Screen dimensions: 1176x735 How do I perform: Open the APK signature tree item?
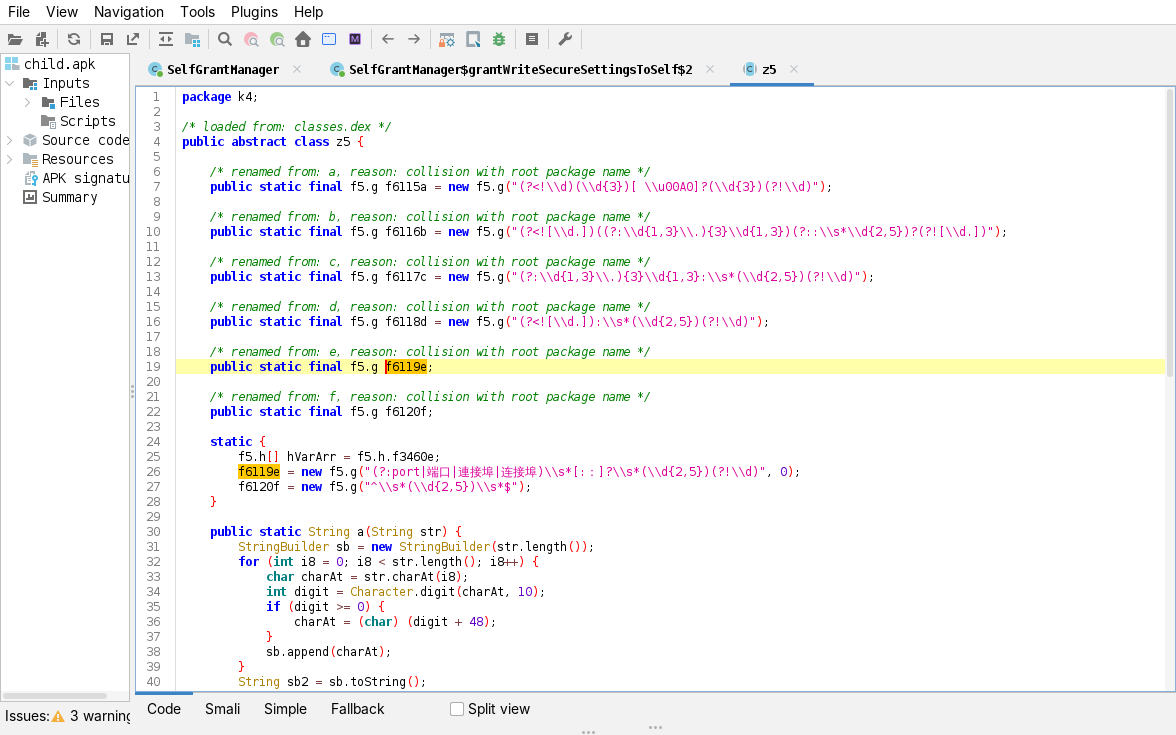click(x=86, y=178)
